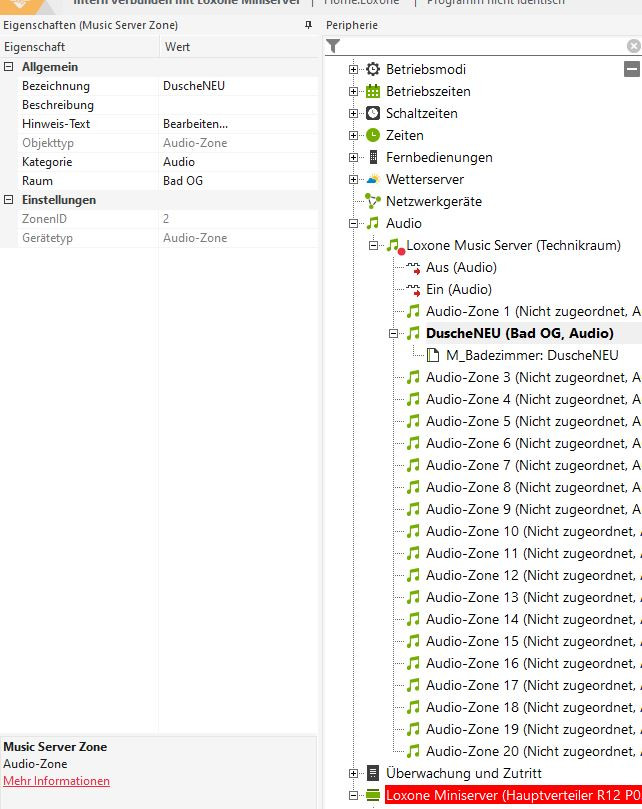
Task: Clear the Peripherie search filter
Action: (633, 46)
